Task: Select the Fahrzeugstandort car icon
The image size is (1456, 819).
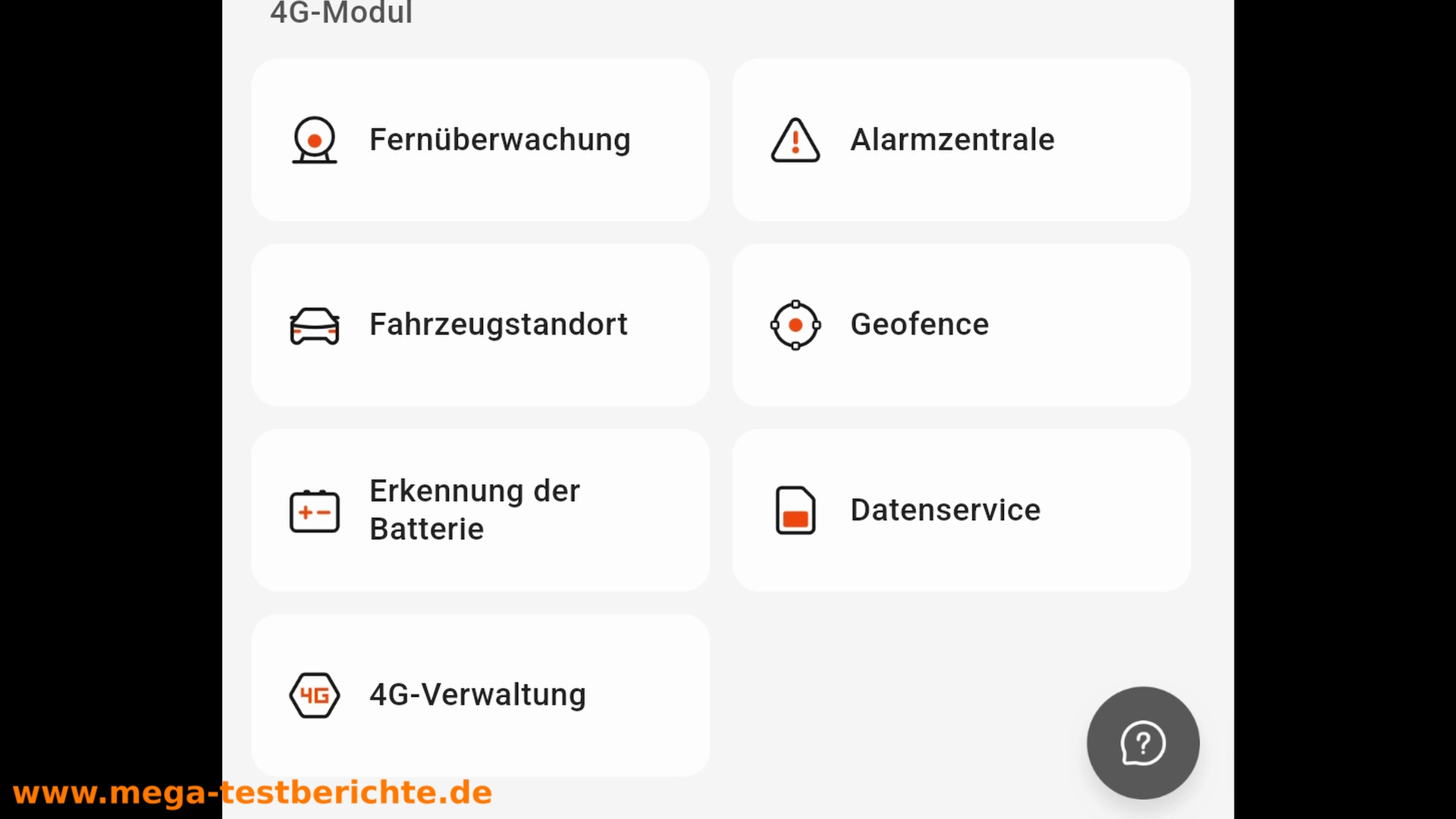Action: [x=314, y=325]
